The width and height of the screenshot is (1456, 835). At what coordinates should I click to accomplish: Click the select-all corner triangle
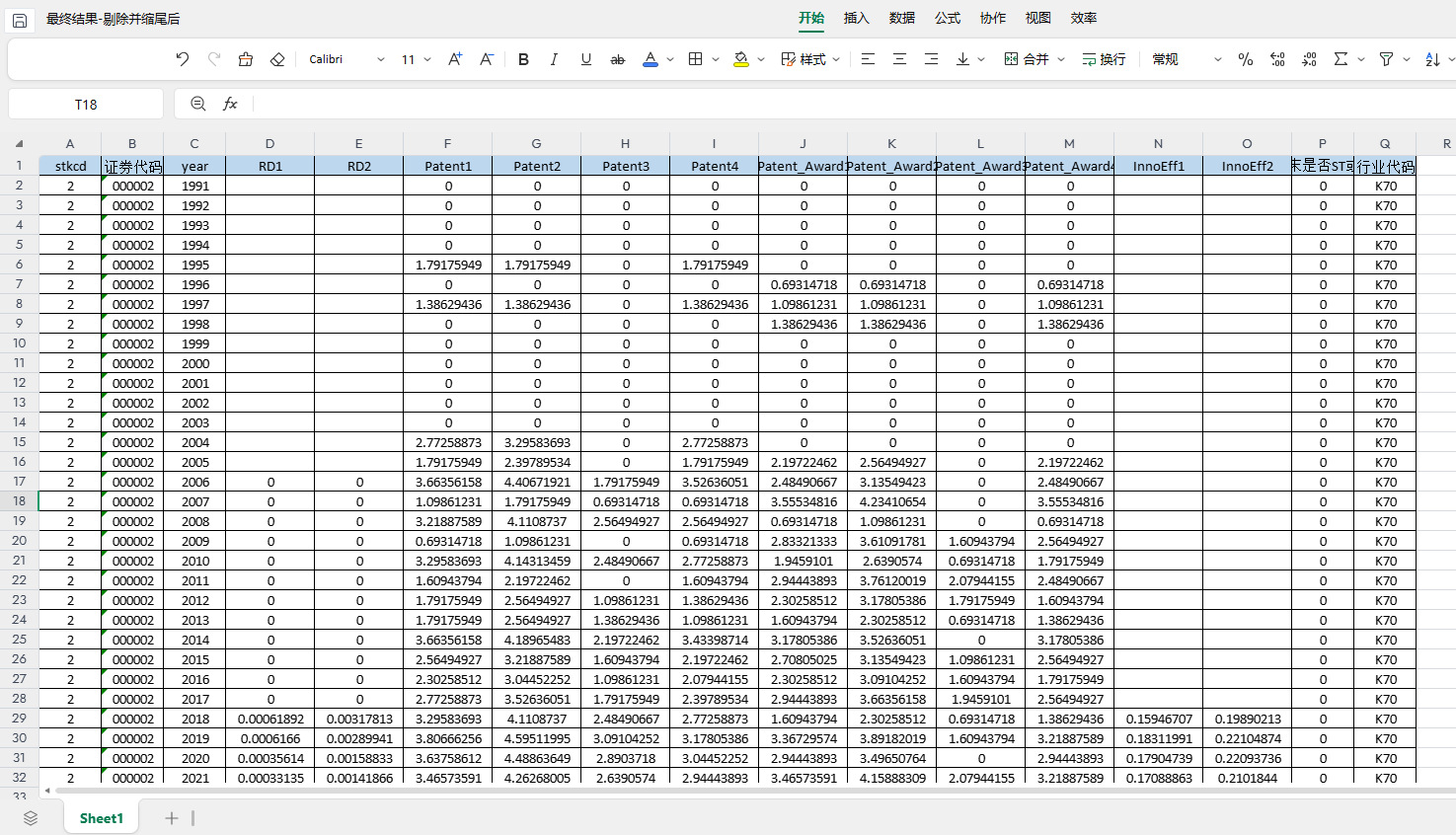pos(19,143)
